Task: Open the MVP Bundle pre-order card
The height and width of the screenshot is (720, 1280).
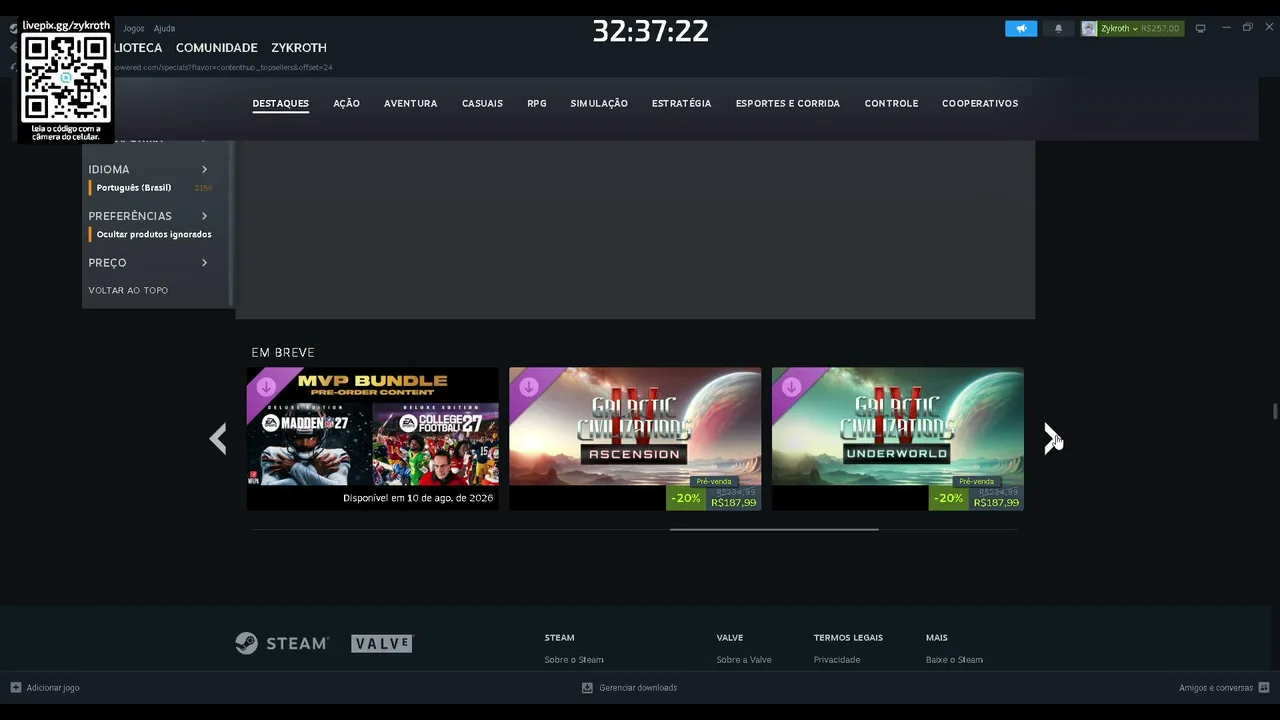Action: click(372, 438)
